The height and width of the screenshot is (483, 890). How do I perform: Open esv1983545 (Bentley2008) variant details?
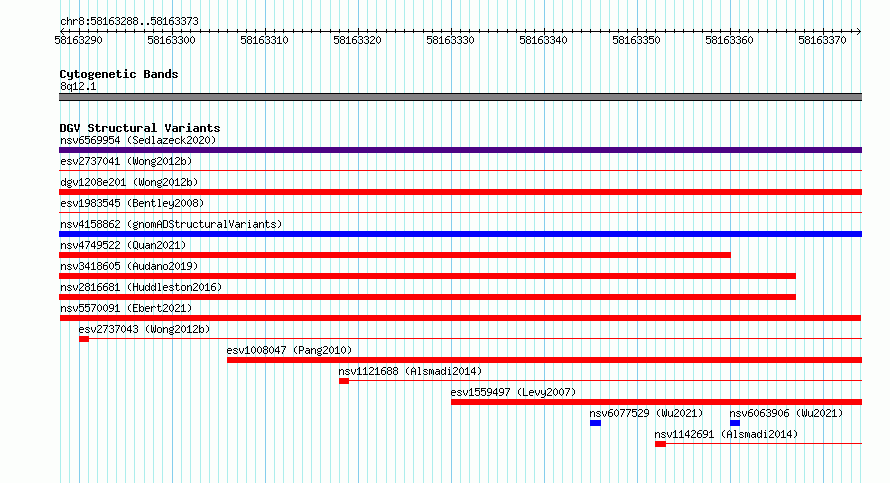point(132,203)
